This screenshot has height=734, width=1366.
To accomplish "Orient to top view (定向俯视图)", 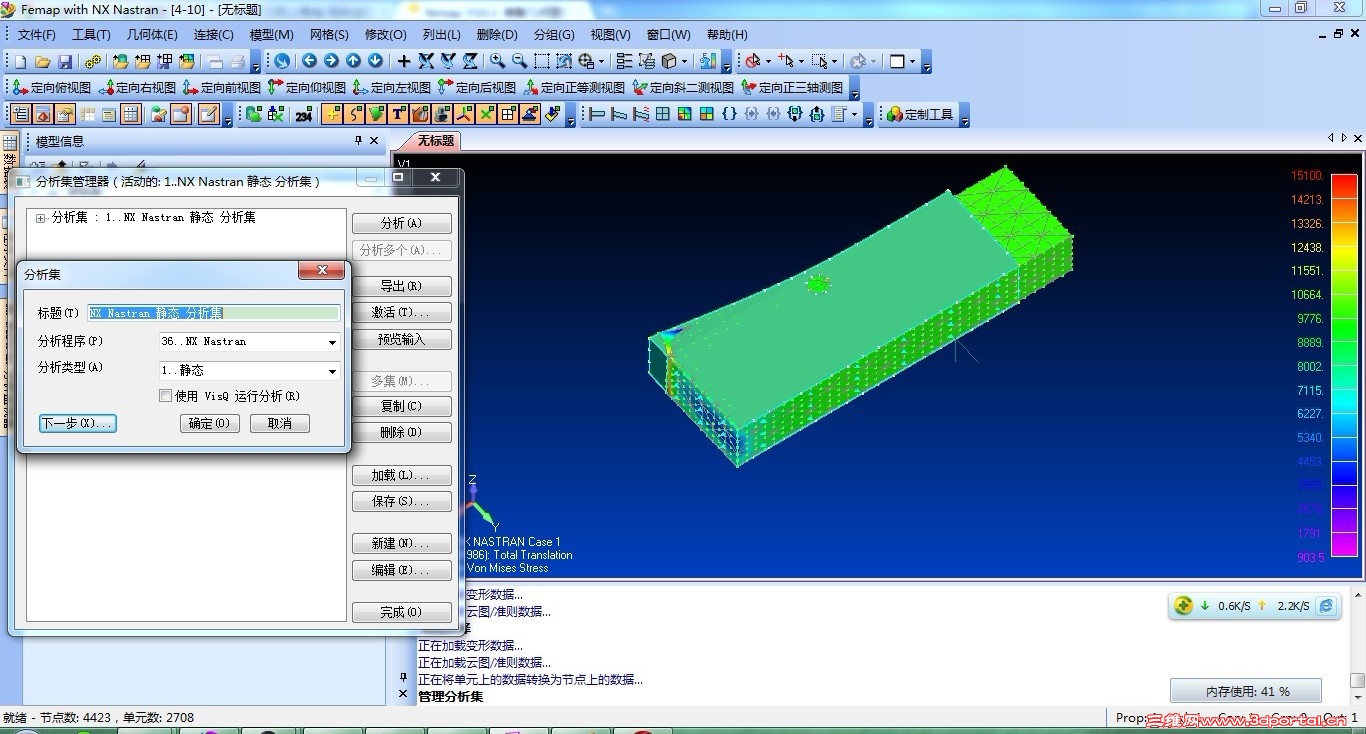I will [x=51, y=88].
